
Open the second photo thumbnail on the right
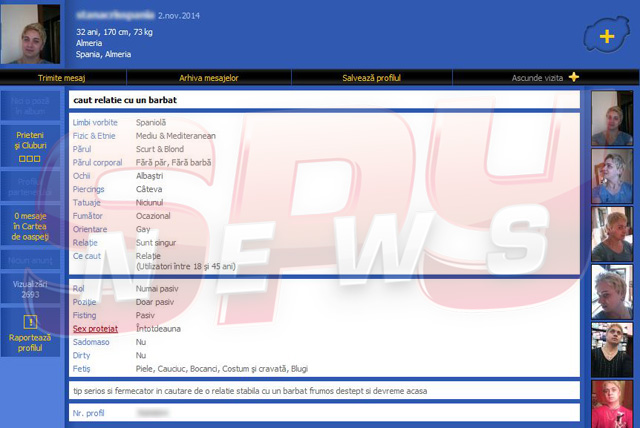(x=610, y=177)
